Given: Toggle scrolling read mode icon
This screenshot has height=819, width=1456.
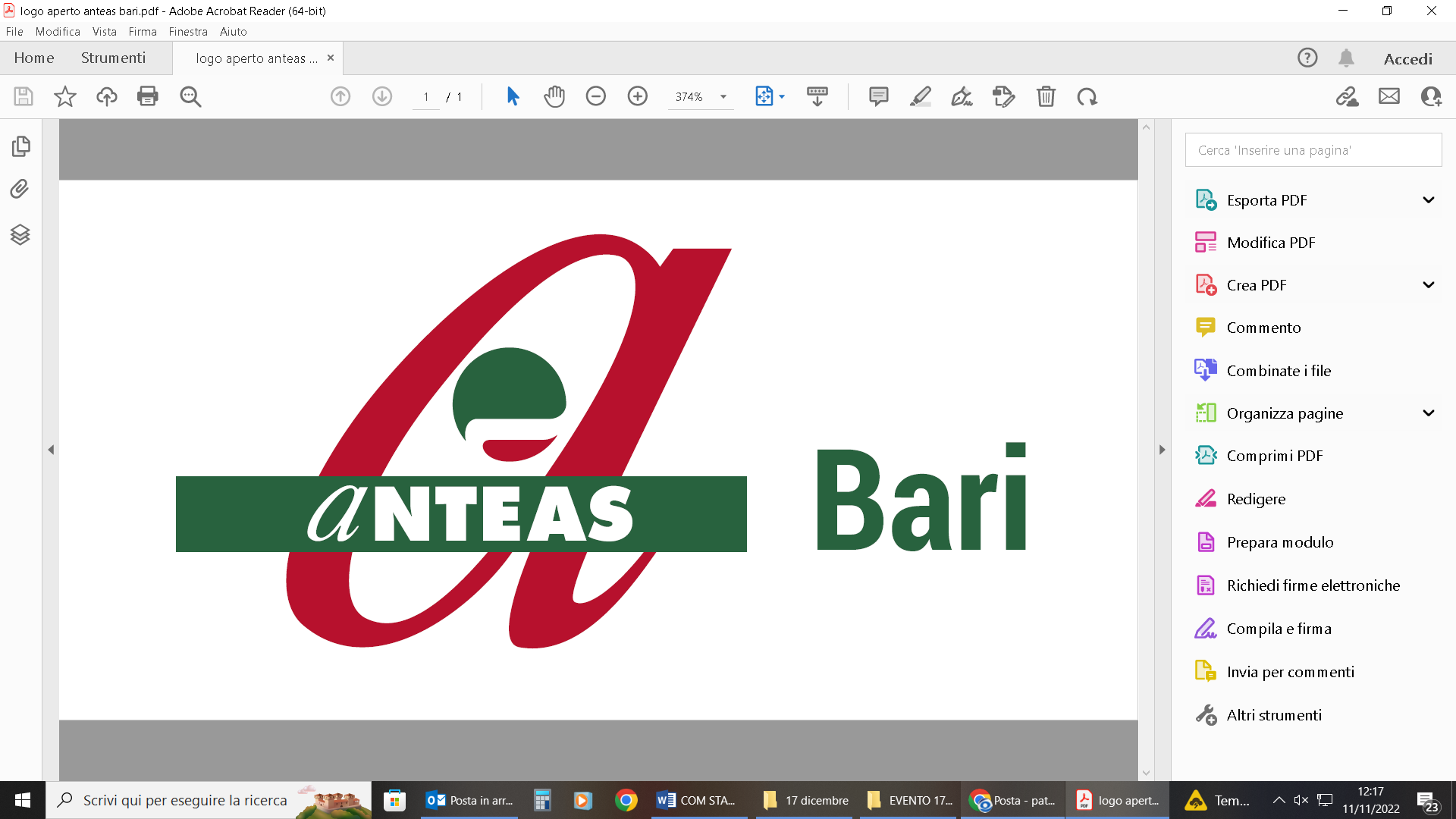Looking at the screenshot, I should [817, 96].
